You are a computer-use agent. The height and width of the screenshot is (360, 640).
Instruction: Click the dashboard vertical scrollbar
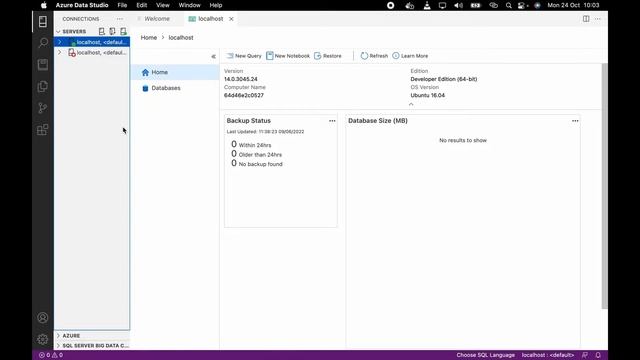click(x=604, y=186)
